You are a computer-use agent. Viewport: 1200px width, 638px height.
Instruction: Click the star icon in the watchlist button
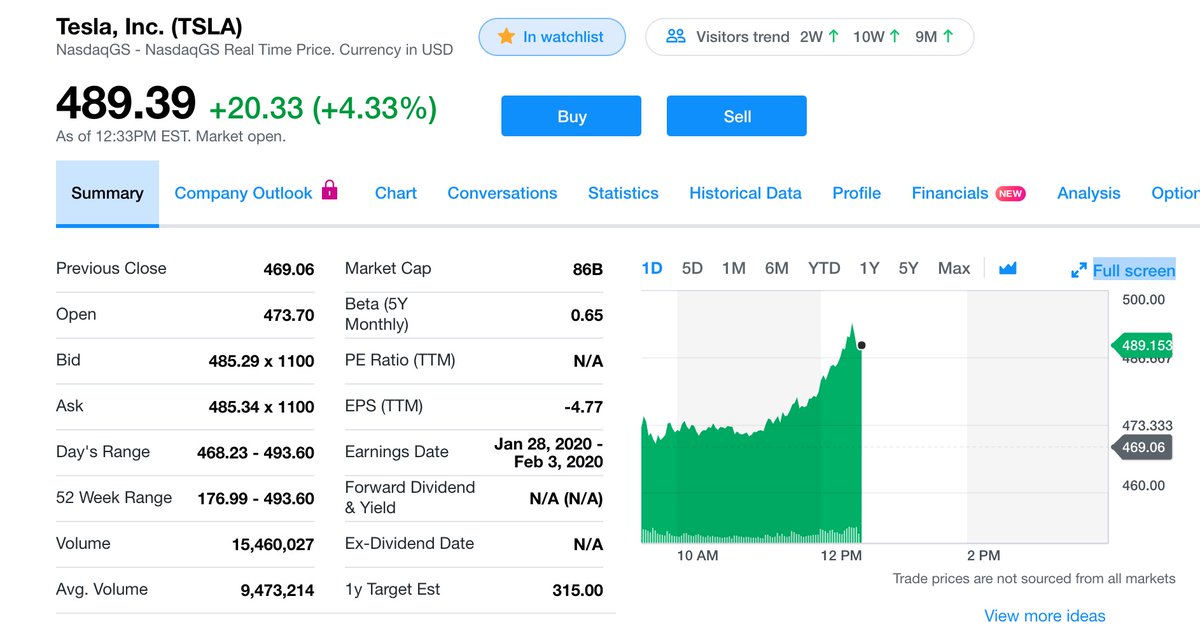(506, 36)
